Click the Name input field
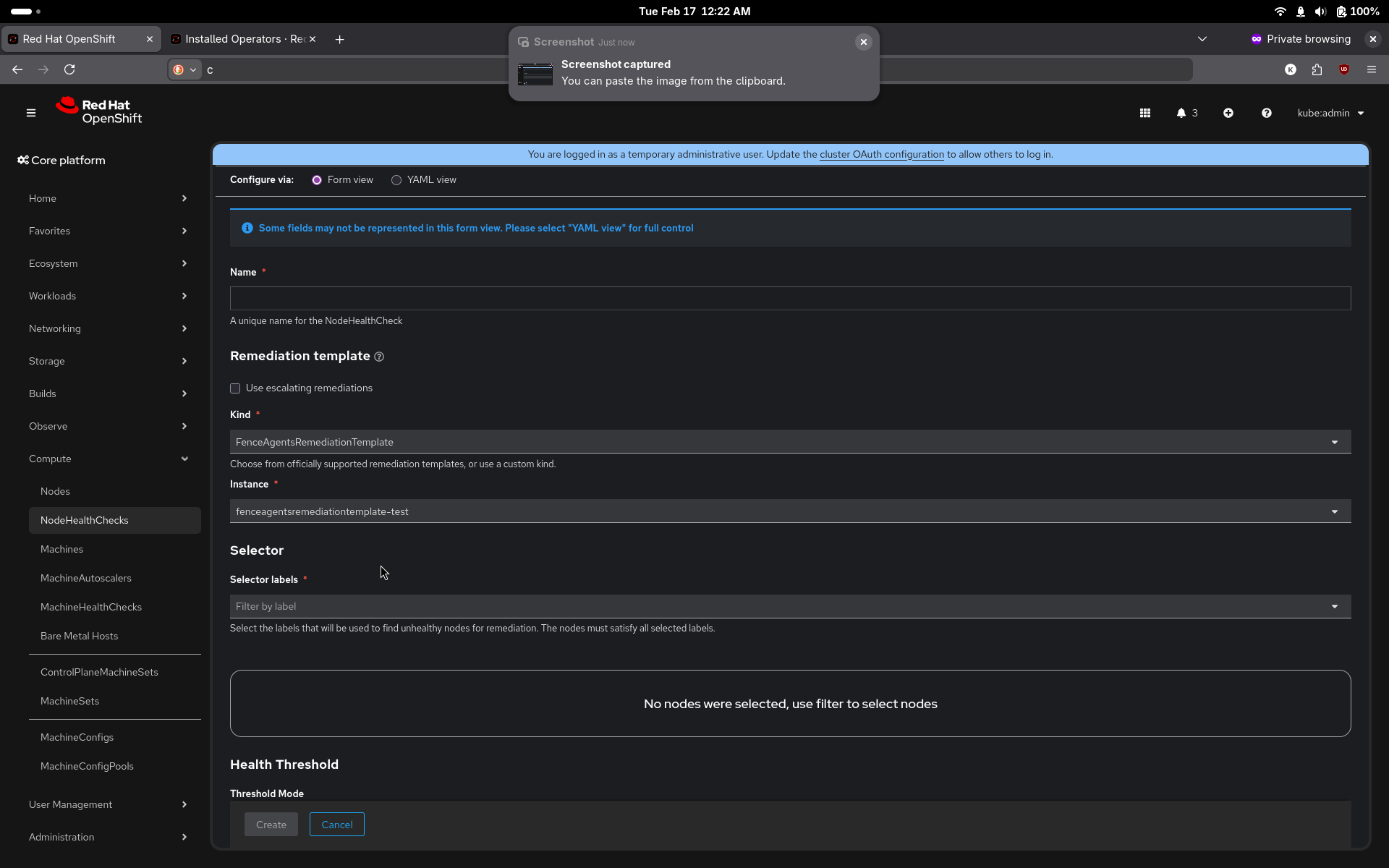Screen dimensions: 1389x868 point(790,298)
